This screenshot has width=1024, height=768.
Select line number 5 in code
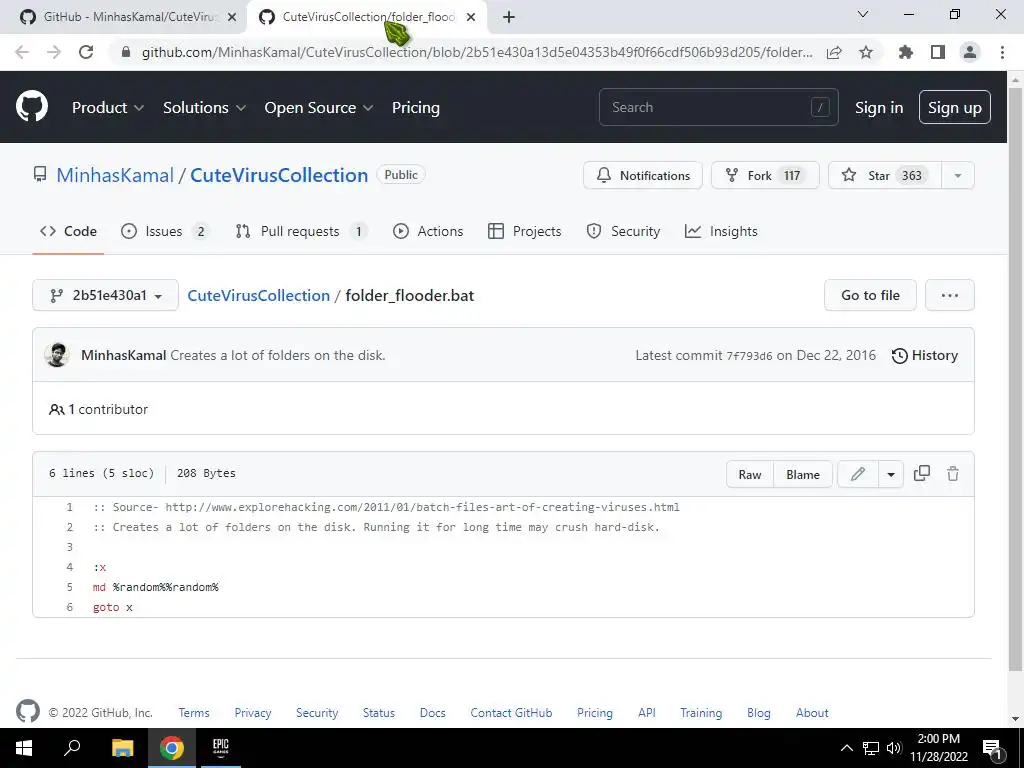click(x=69, y=587)
